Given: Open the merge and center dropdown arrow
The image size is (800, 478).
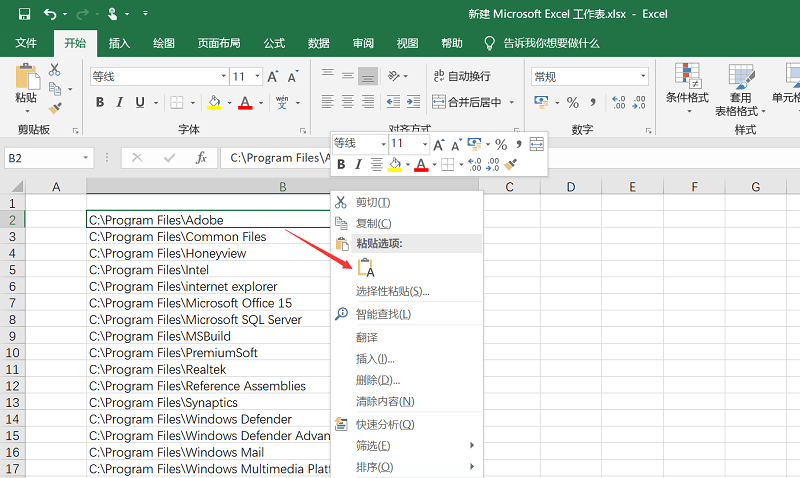Looking at the screenshot, I should click(511, 102).
